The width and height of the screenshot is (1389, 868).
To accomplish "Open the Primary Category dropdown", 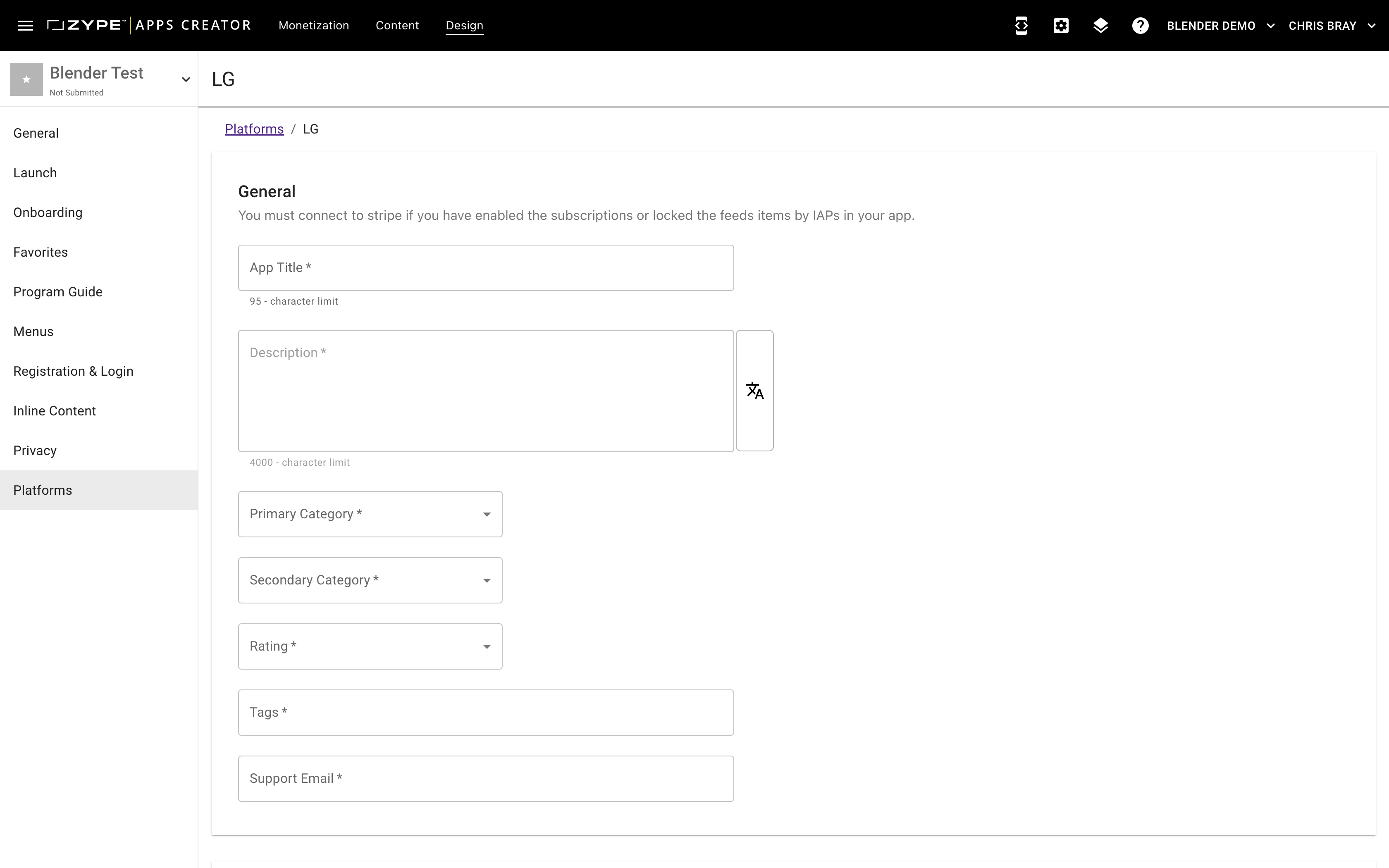I will point(370,514).
